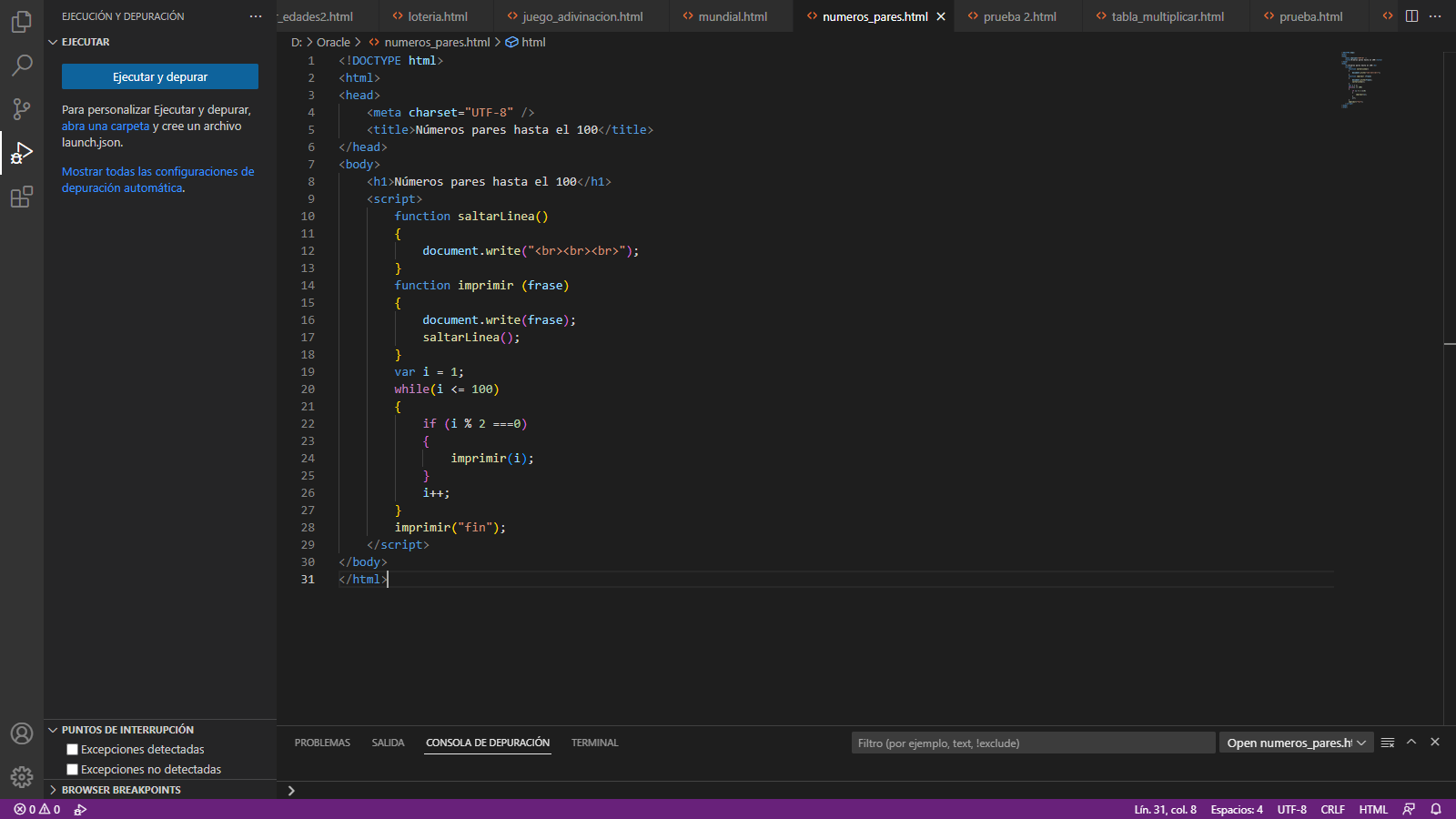Select the Run and Debug activity icon
This screenshot has width=1456, height=819.
[22, 153]
